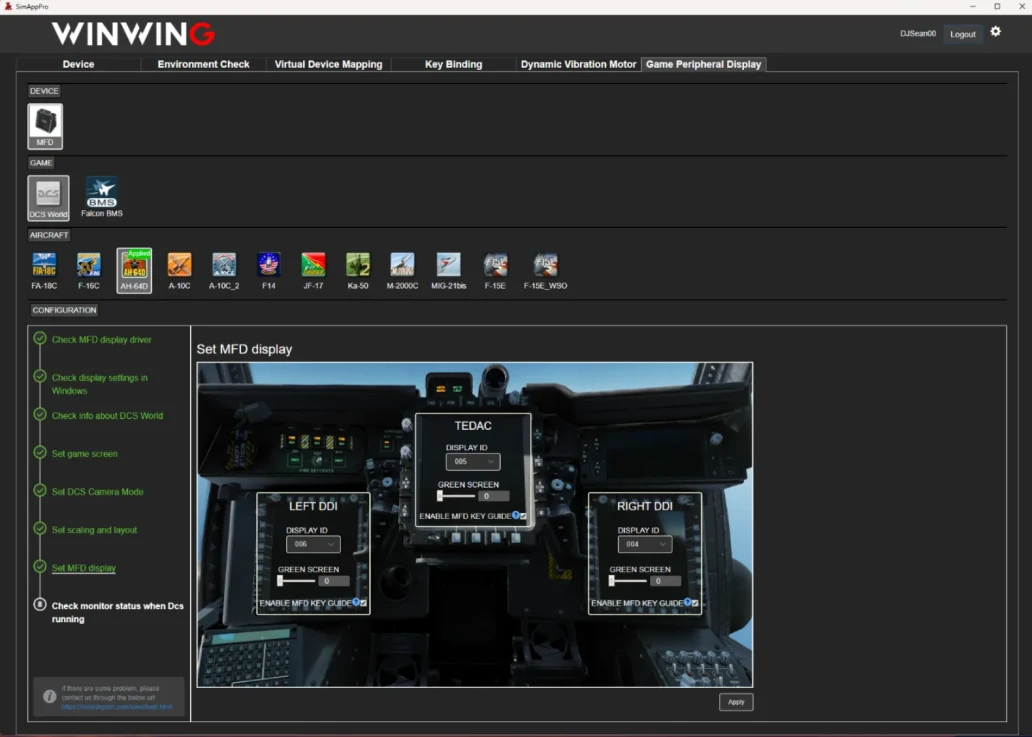The height and width of the screenshot is (737, 1032).
Task: Toggle TEDAC Enable MFD Key Guide checkbox
Action: click(x=523, y=517)
